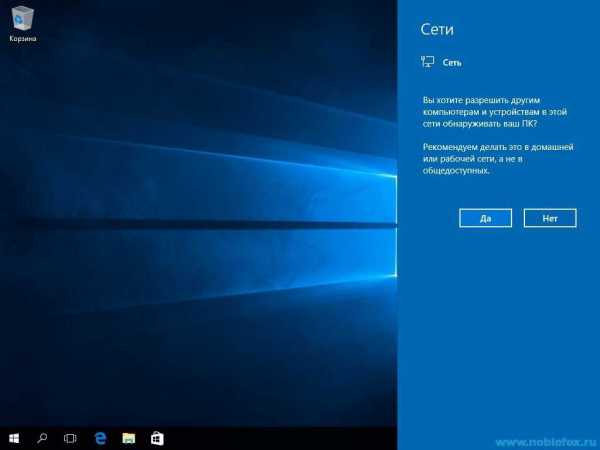Click the Да button
Viewport: 600px width, 450px height.
click(x=486, y=218)
